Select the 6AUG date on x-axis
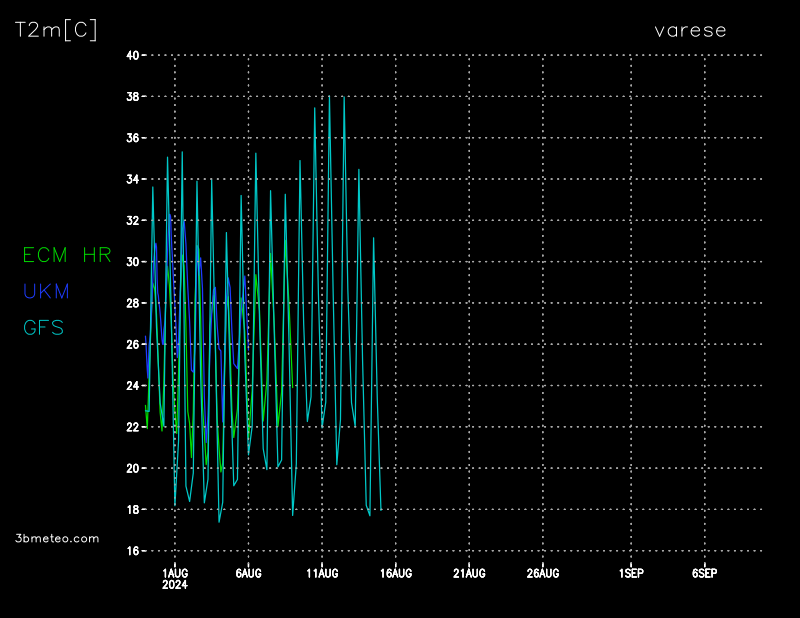The height and width of the screenshot is (618, 800). 248,573
